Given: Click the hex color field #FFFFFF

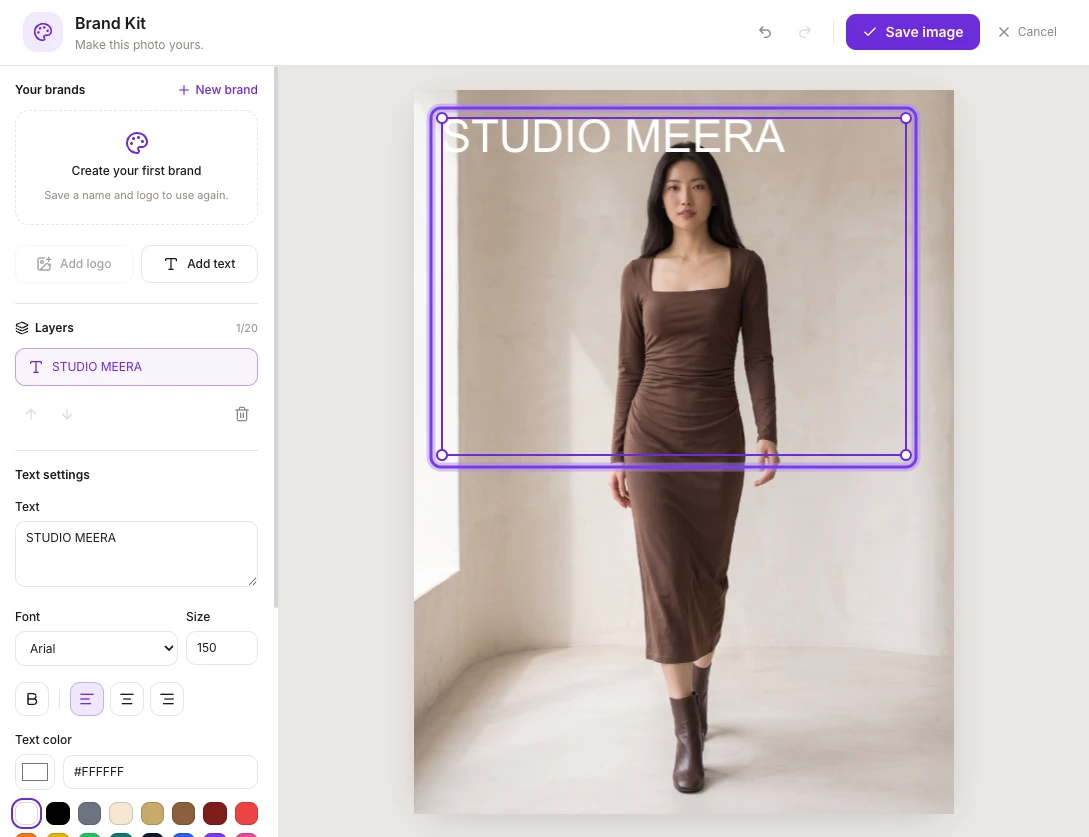Looking at the screenshot, I should (160, 772).
